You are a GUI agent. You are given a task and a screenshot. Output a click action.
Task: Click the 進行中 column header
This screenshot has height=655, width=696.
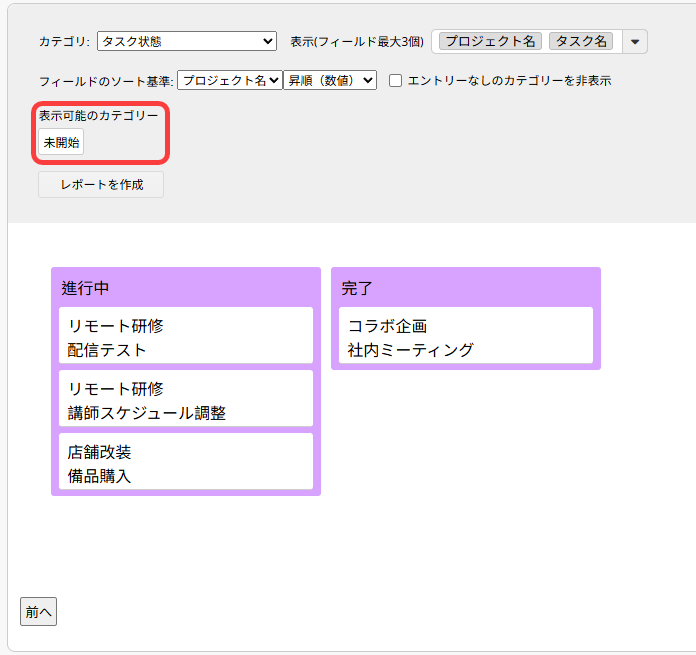click(x=85, y=288)
